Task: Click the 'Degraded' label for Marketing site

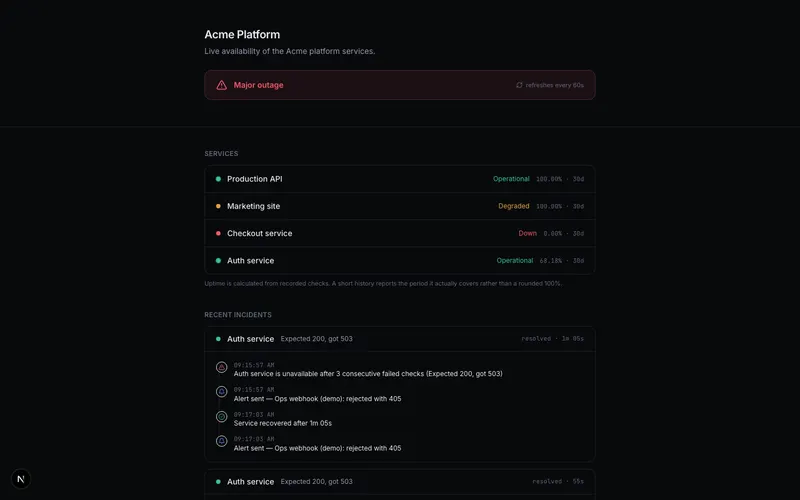Action: 514,206
